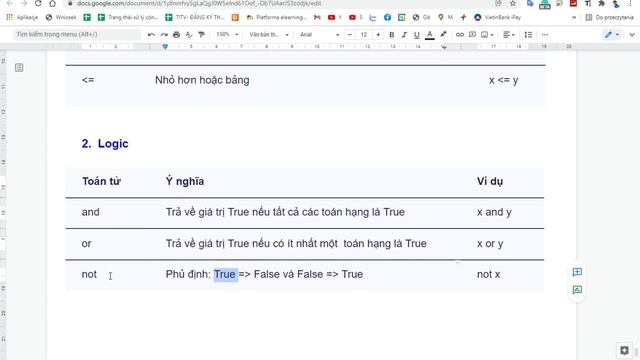Click the 'not x' example cell
This screenshot has width=640, height=360.
(488, 274)
